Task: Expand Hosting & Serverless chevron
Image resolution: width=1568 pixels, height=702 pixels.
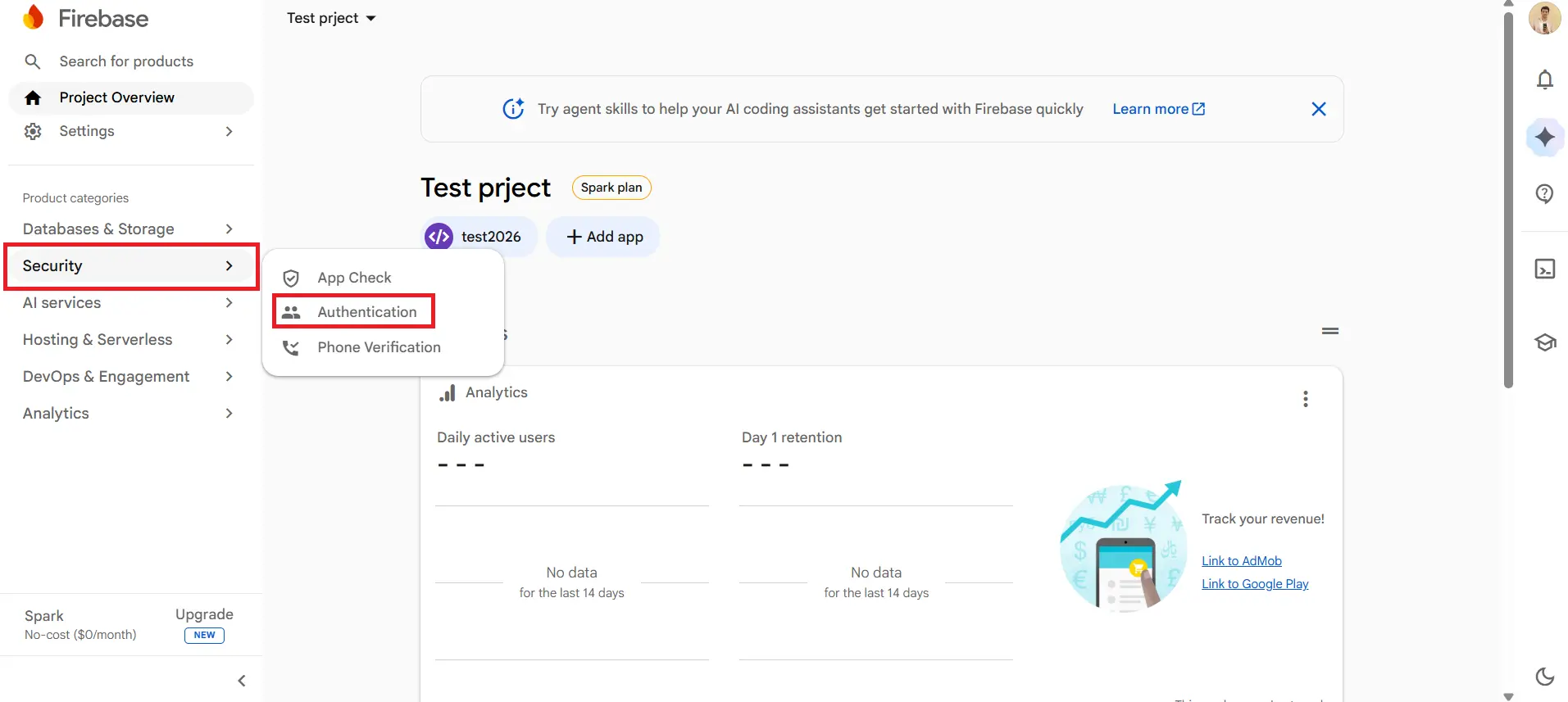Action: coord(229,339)
